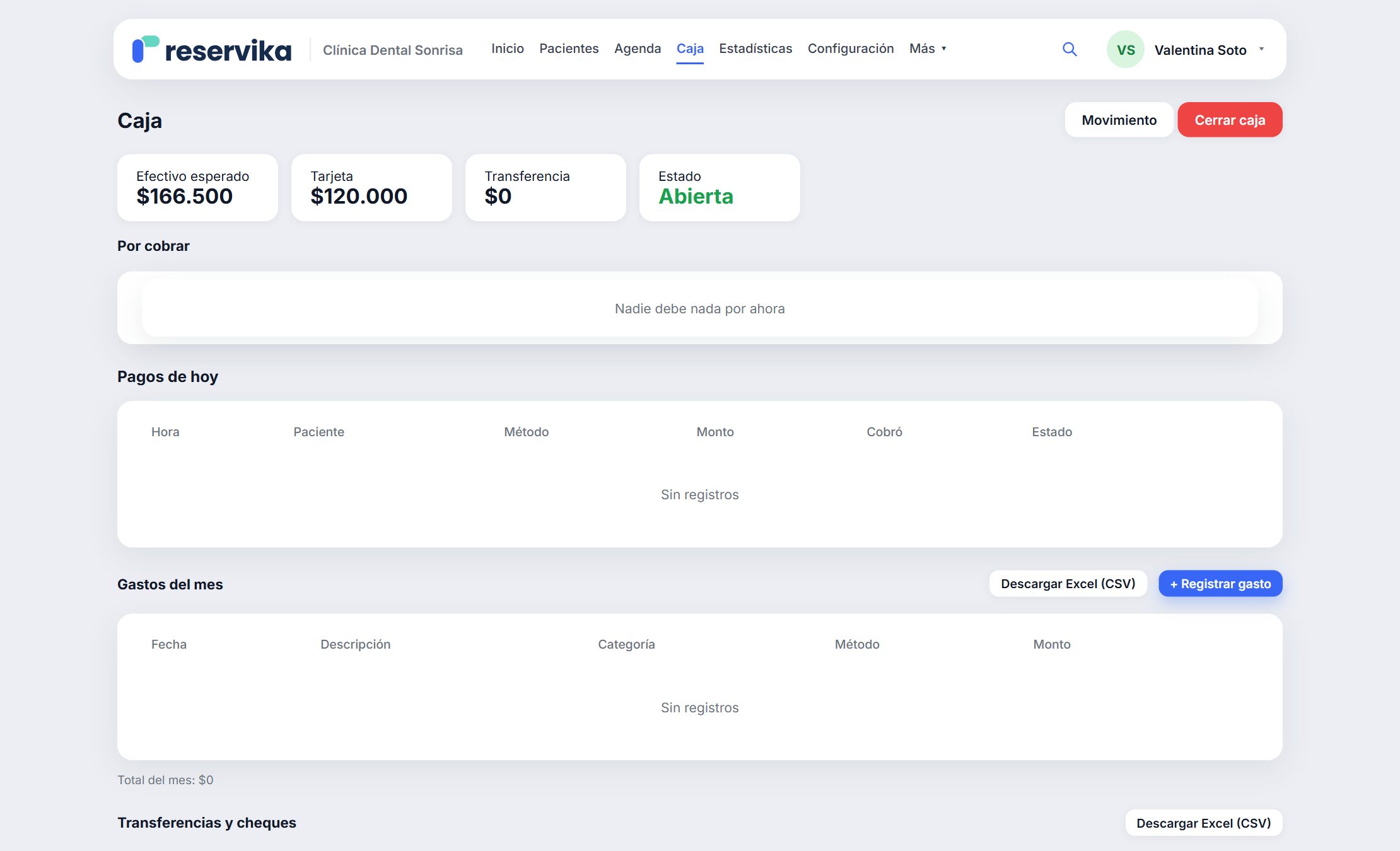
Task: Click the red Cerrar caja button
Action: click(1230, 120)
